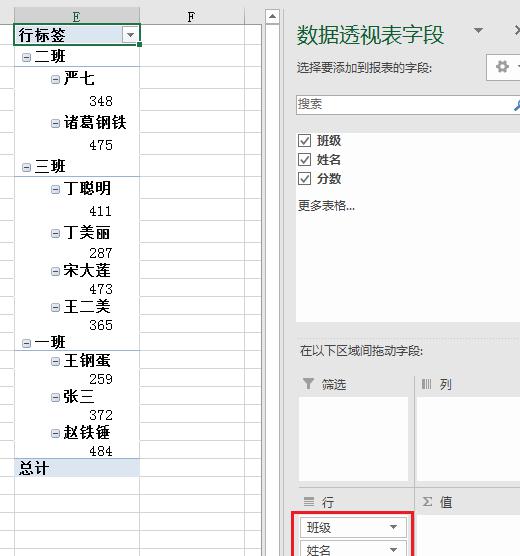520x556 pixels.
Task: Collapse the 严七 row
Action: tap(55, 79)
